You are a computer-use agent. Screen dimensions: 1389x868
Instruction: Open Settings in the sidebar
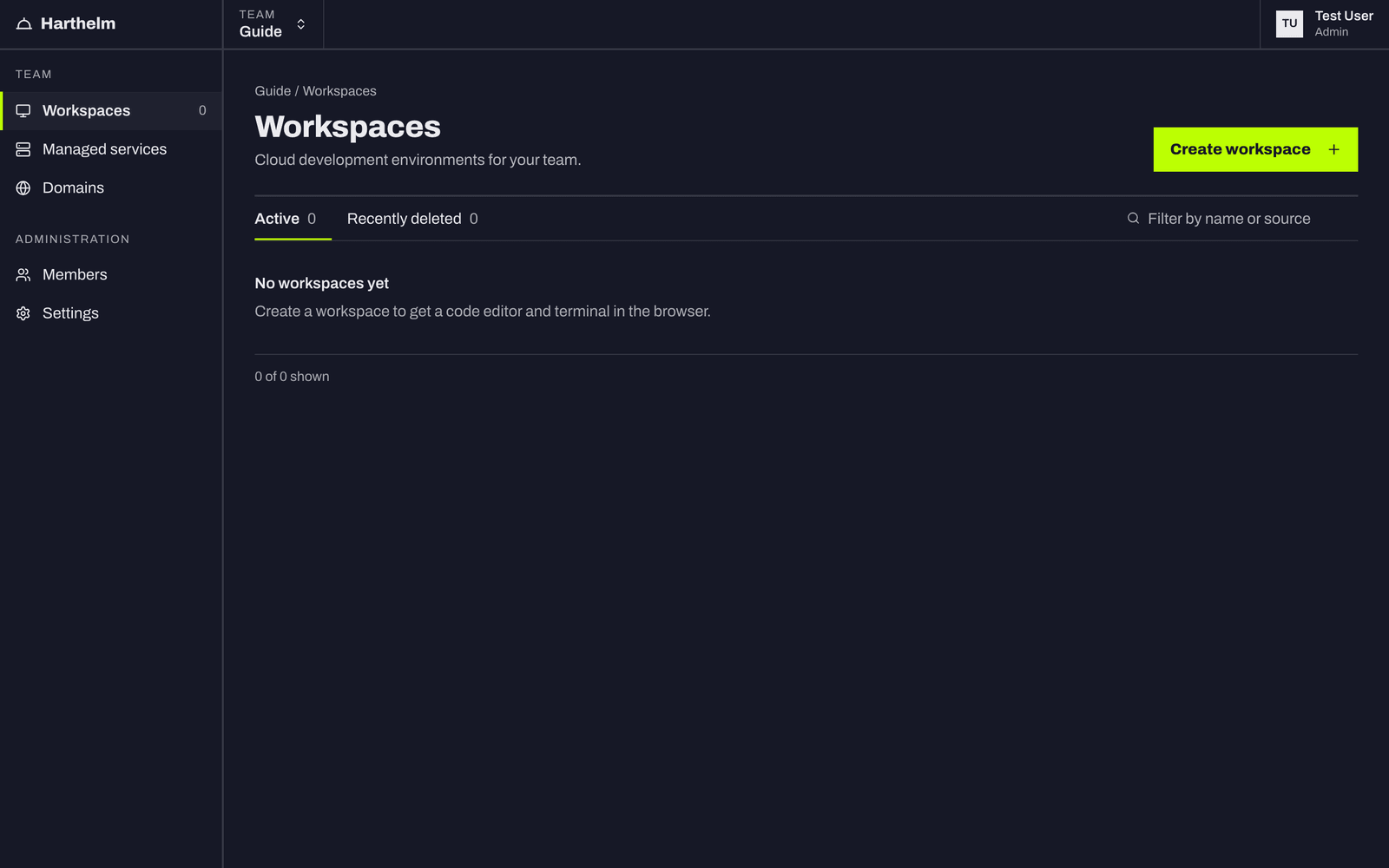point(111,313)
